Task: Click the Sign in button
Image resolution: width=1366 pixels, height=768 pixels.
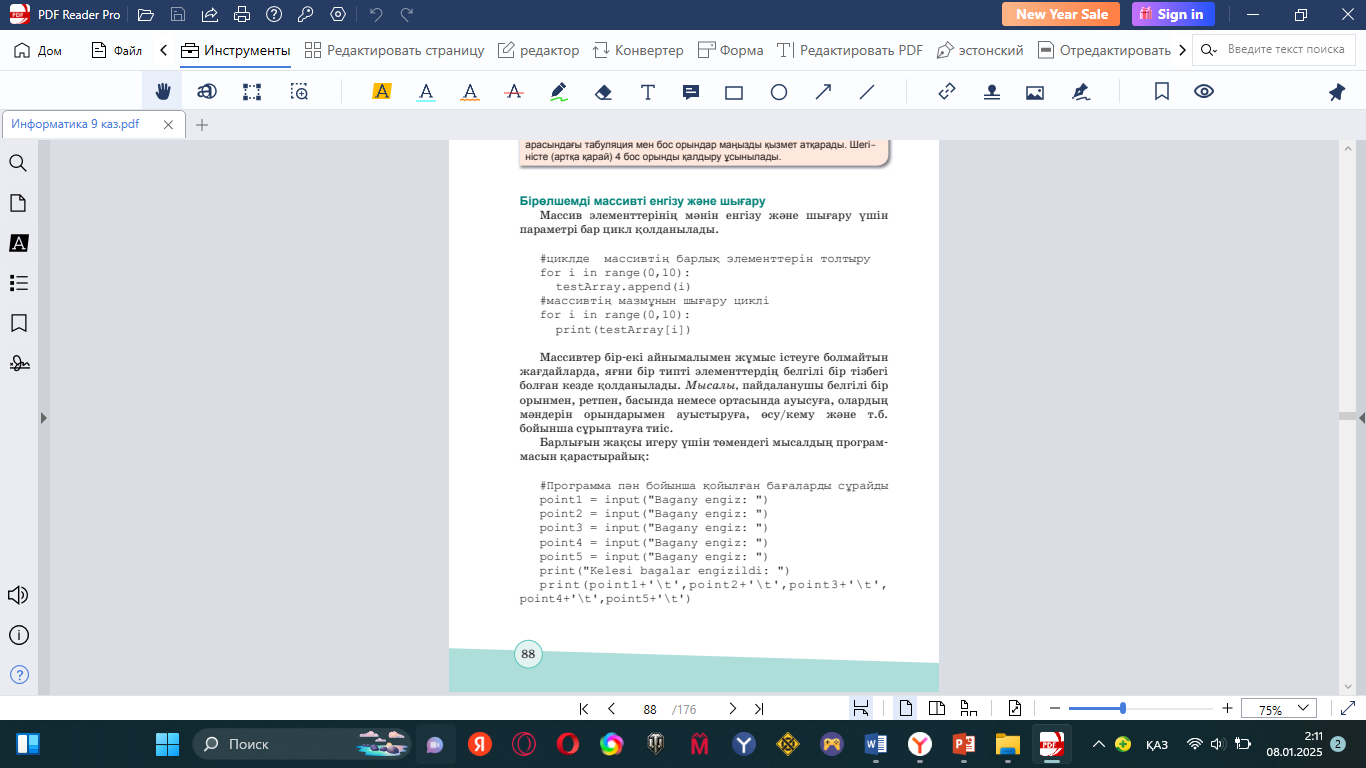Action: [x=1173, y=14]
